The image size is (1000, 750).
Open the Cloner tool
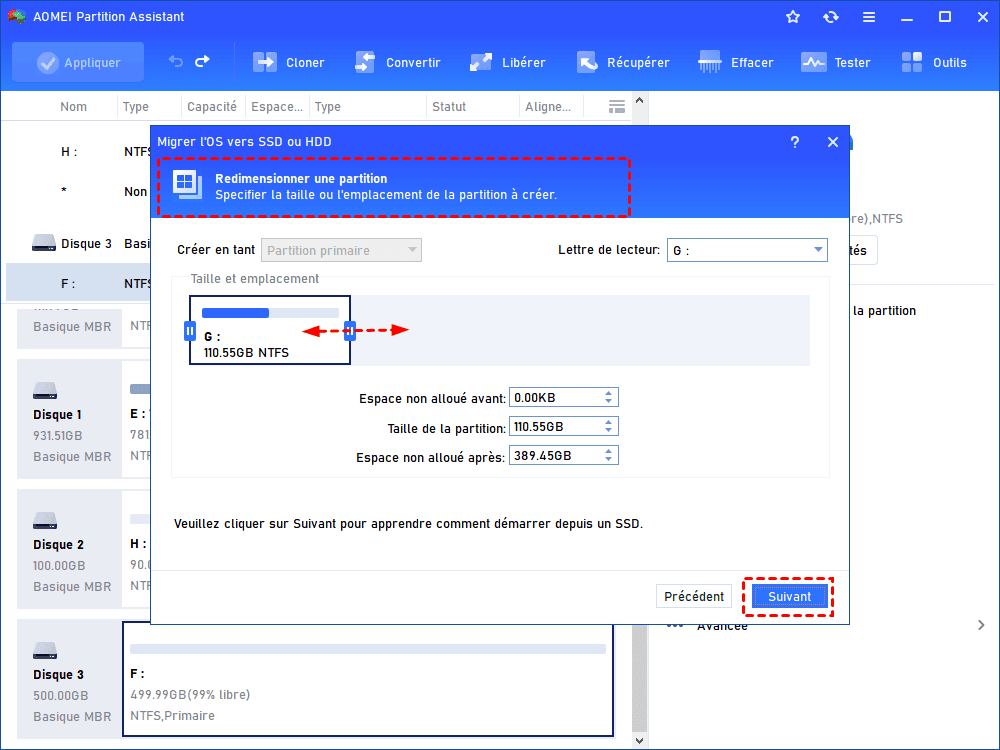tap(289, 62)
